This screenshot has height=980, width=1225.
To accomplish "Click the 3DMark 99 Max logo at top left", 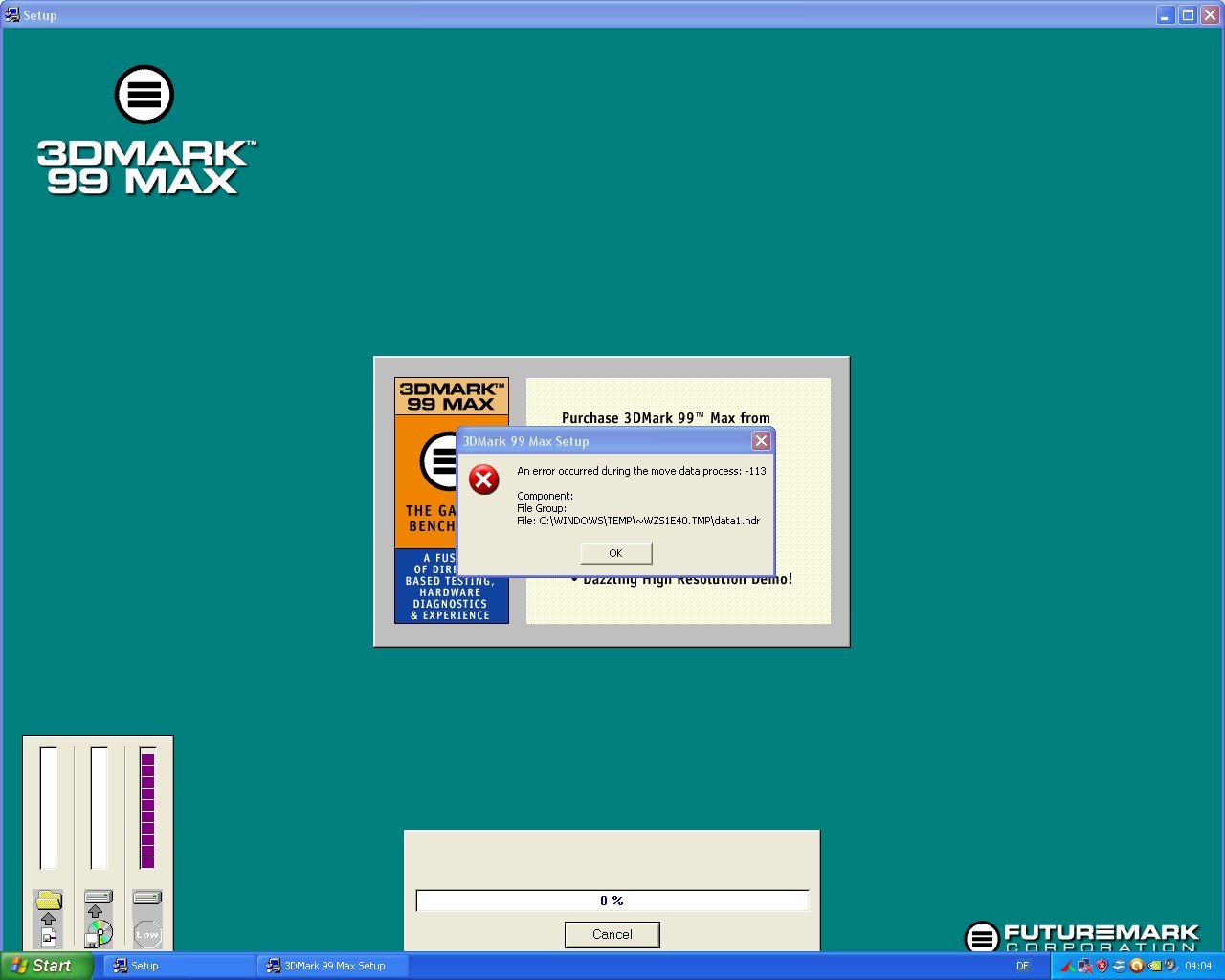I will point(145,131).
